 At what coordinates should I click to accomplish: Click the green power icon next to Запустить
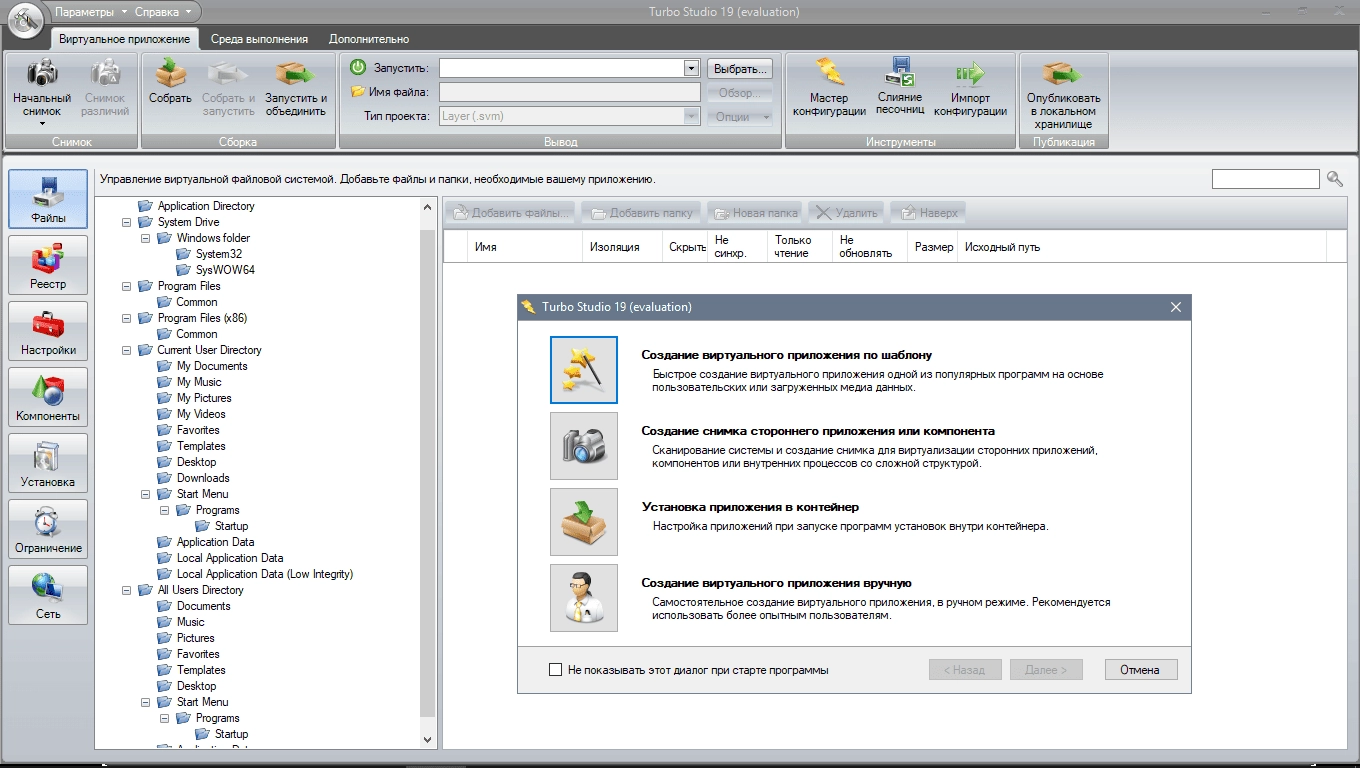click(x=358, y=67)
